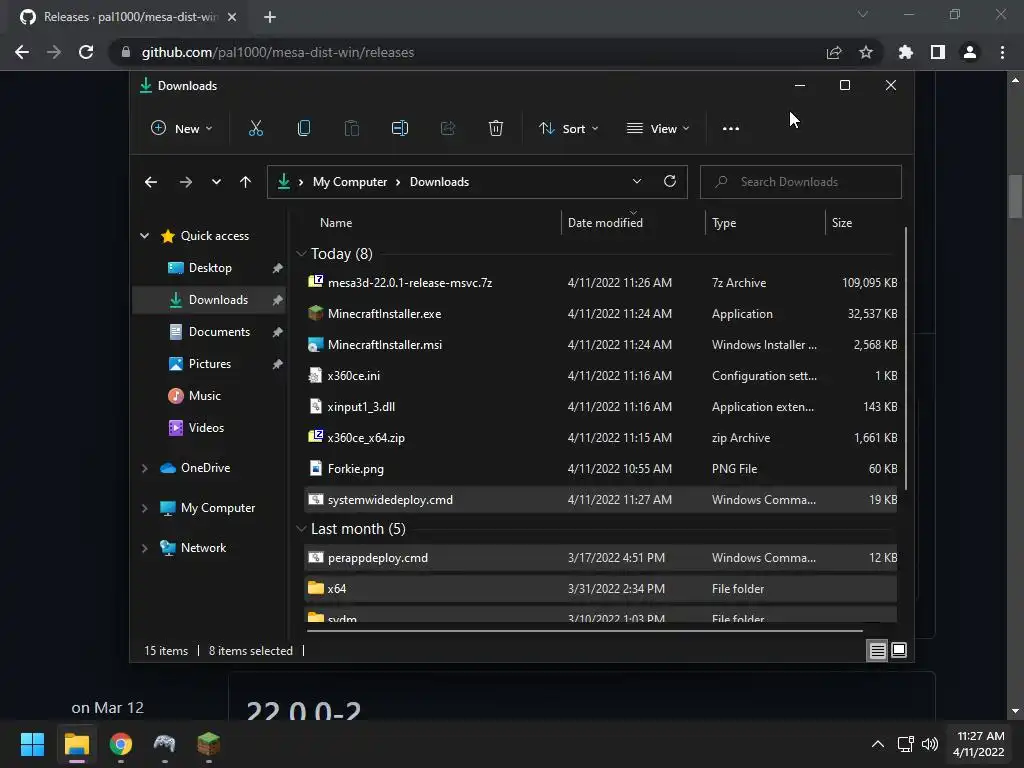This screenshot has width=1024, height=768.
Task: Select mesa3d-22.0.1-release-msvc.7z file
Action: click(x=601, y=283)
